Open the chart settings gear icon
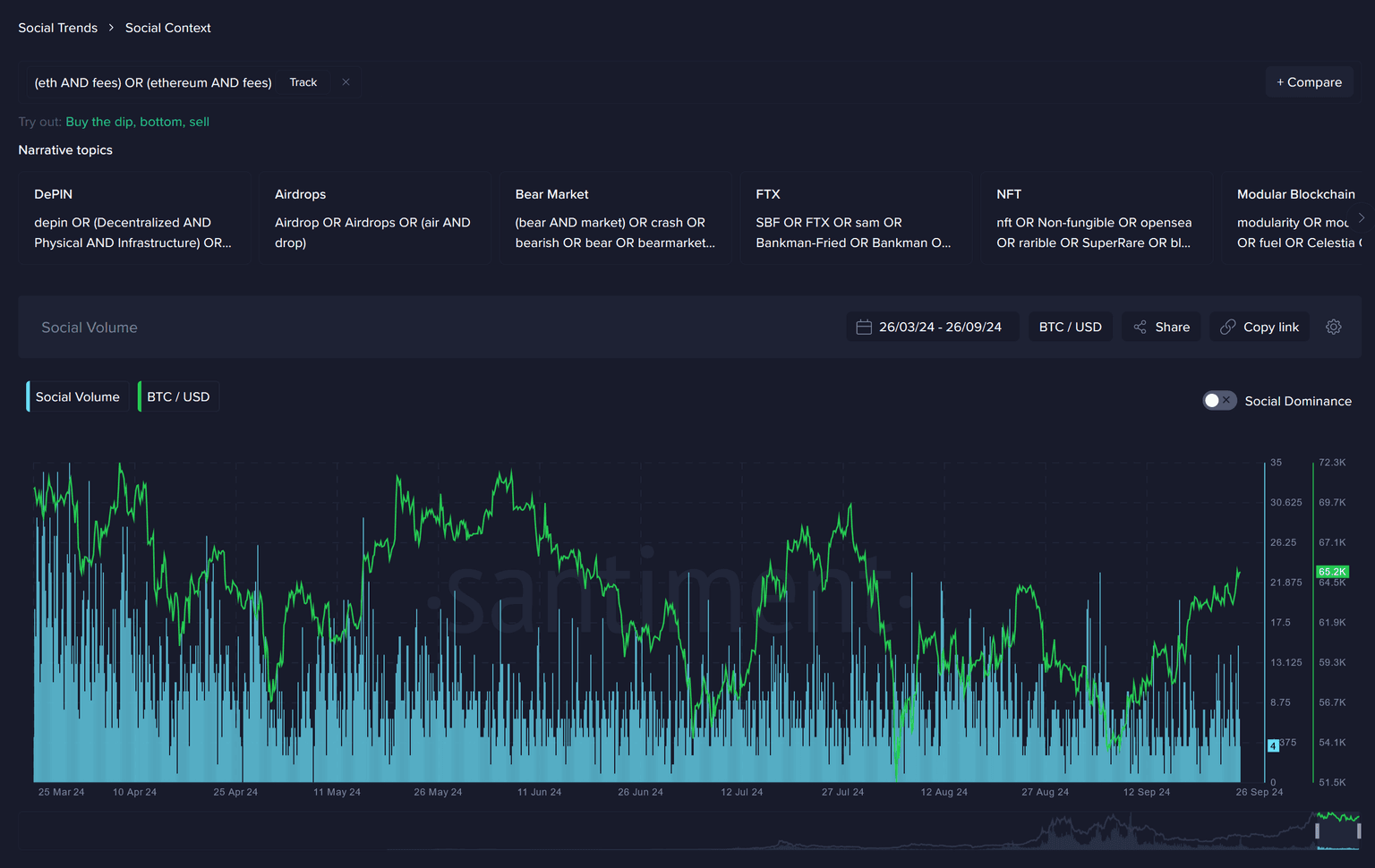1375x868 pixels. [x=1333, y=327]
